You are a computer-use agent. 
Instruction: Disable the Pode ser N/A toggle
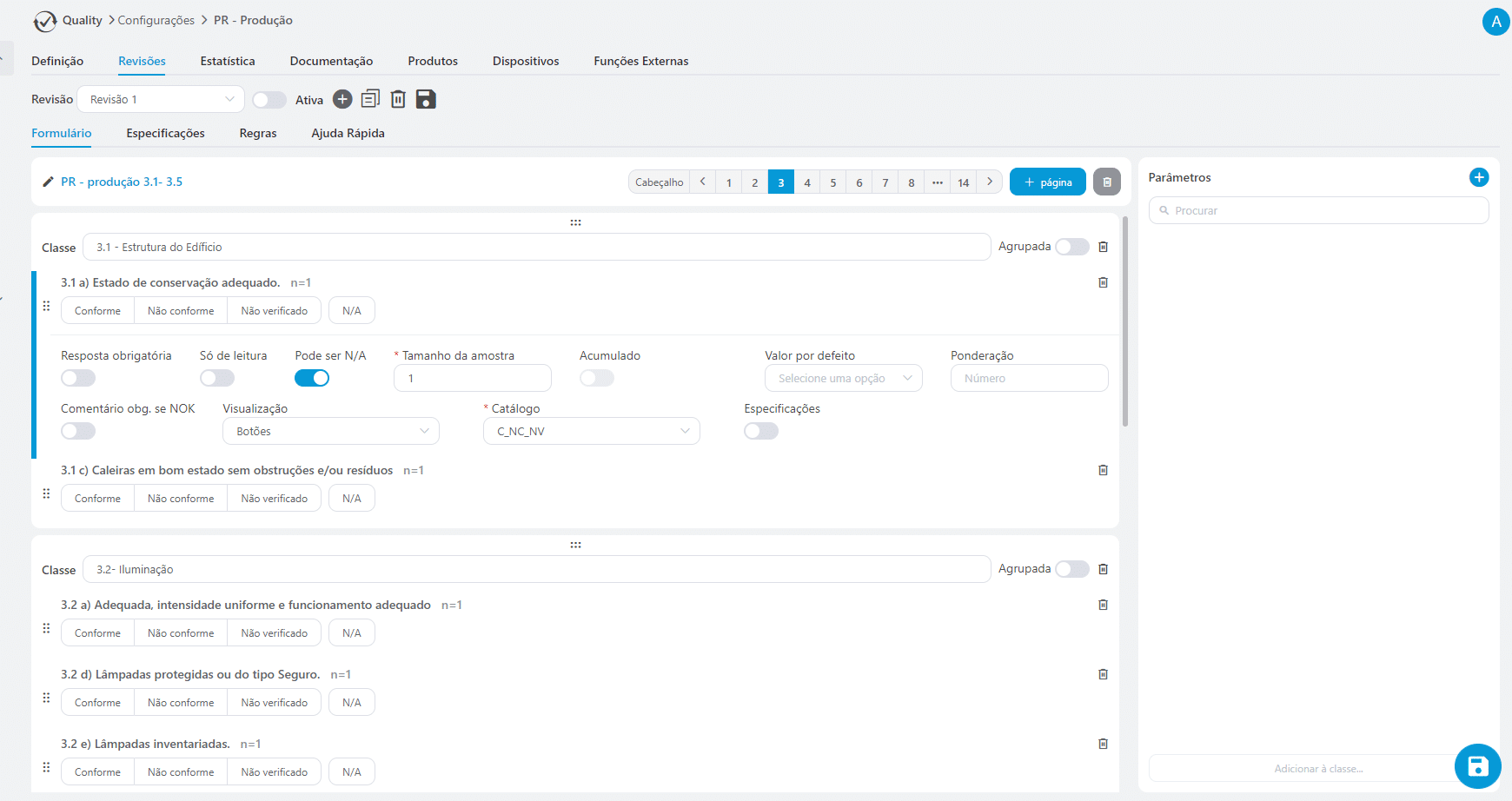[312, 378]
